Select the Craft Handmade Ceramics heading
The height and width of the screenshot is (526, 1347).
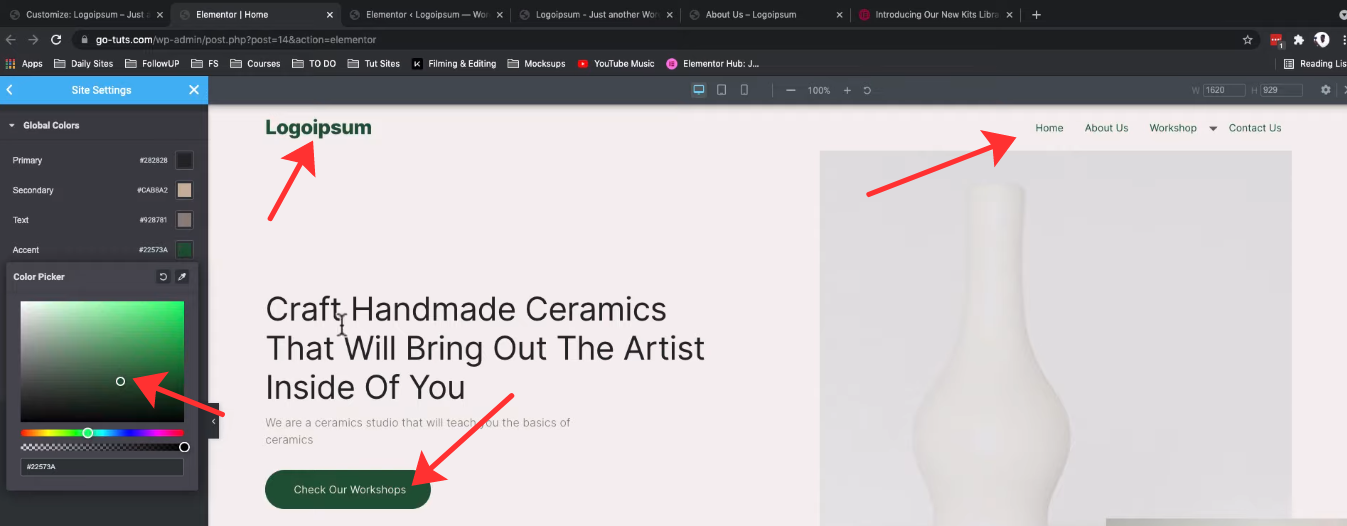click(485, 348)
